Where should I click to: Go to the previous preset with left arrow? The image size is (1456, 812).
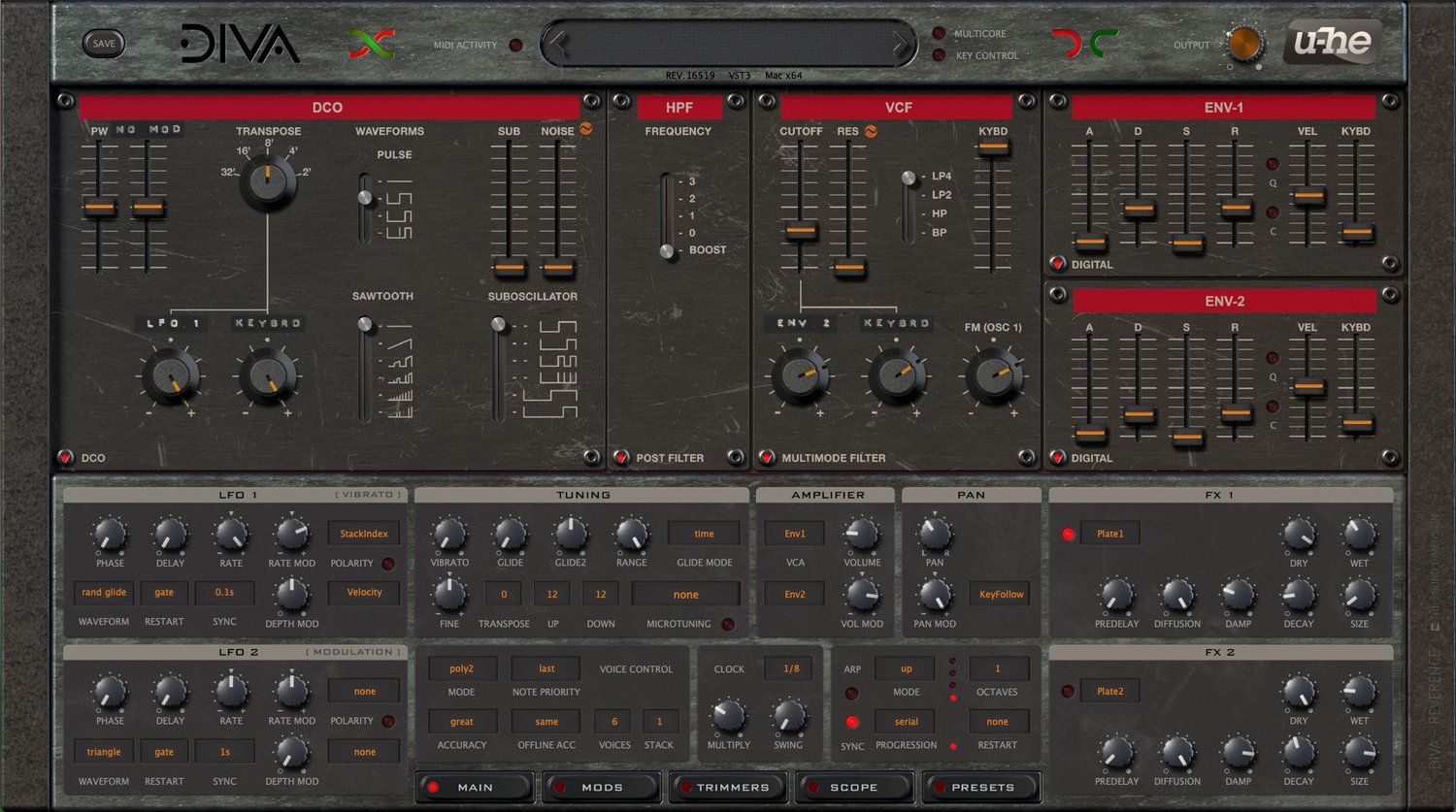pyautogui.click(x=558, y=44)
